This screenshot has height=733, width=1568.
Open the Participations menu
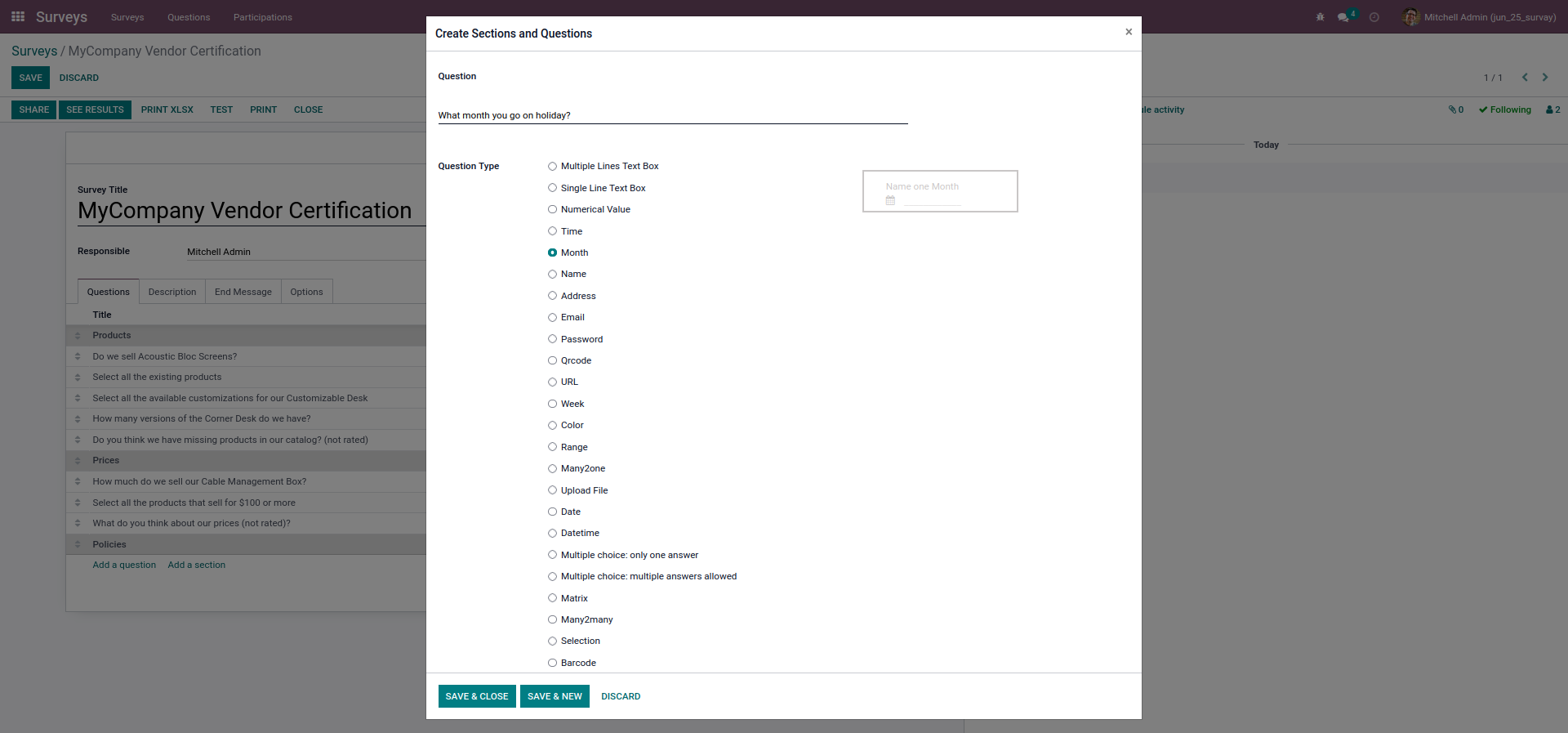tap(263, 17)
